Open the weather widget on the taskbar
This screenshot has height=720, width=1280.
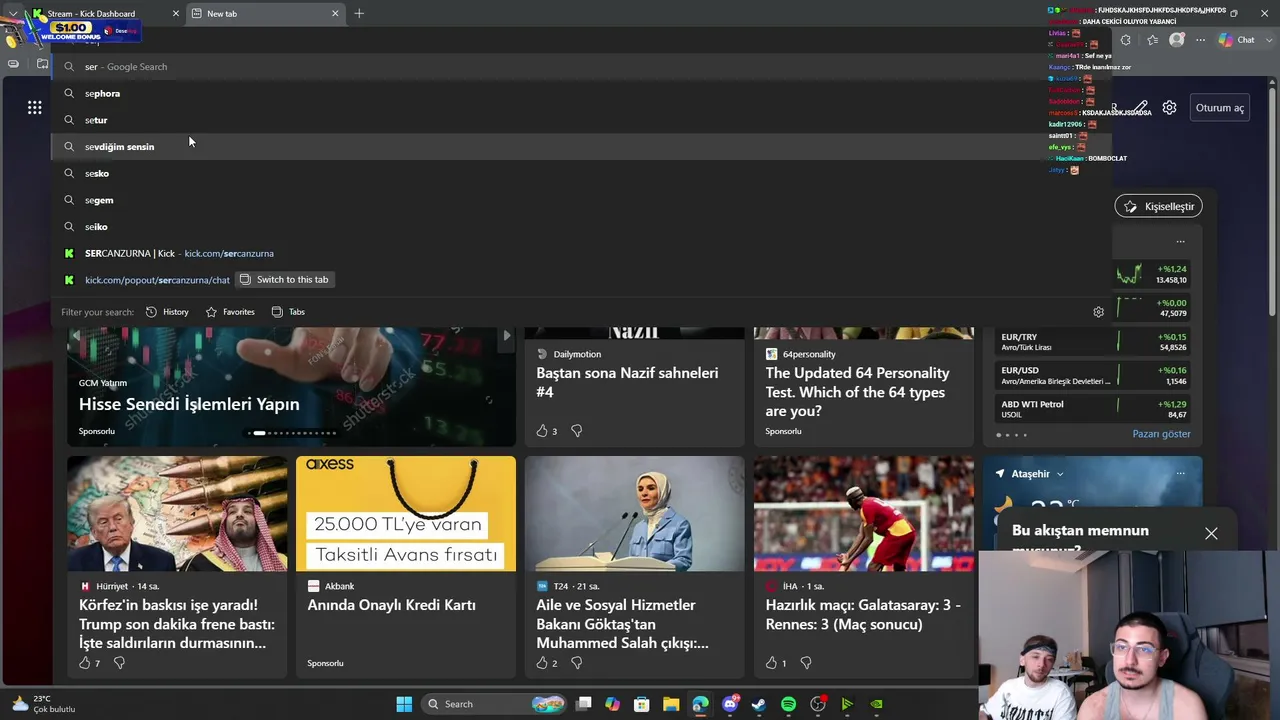tap(42, 704)
